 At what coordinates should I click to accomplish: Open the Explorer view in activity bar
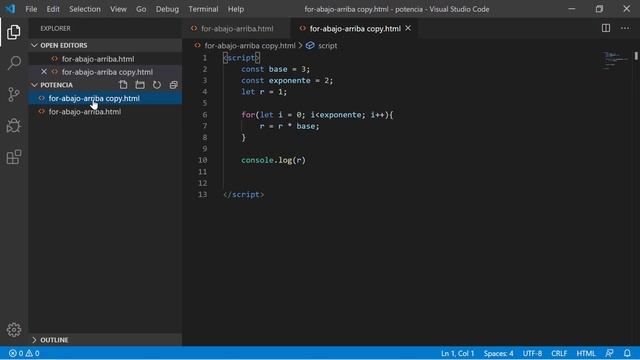(x=13, y=32)
